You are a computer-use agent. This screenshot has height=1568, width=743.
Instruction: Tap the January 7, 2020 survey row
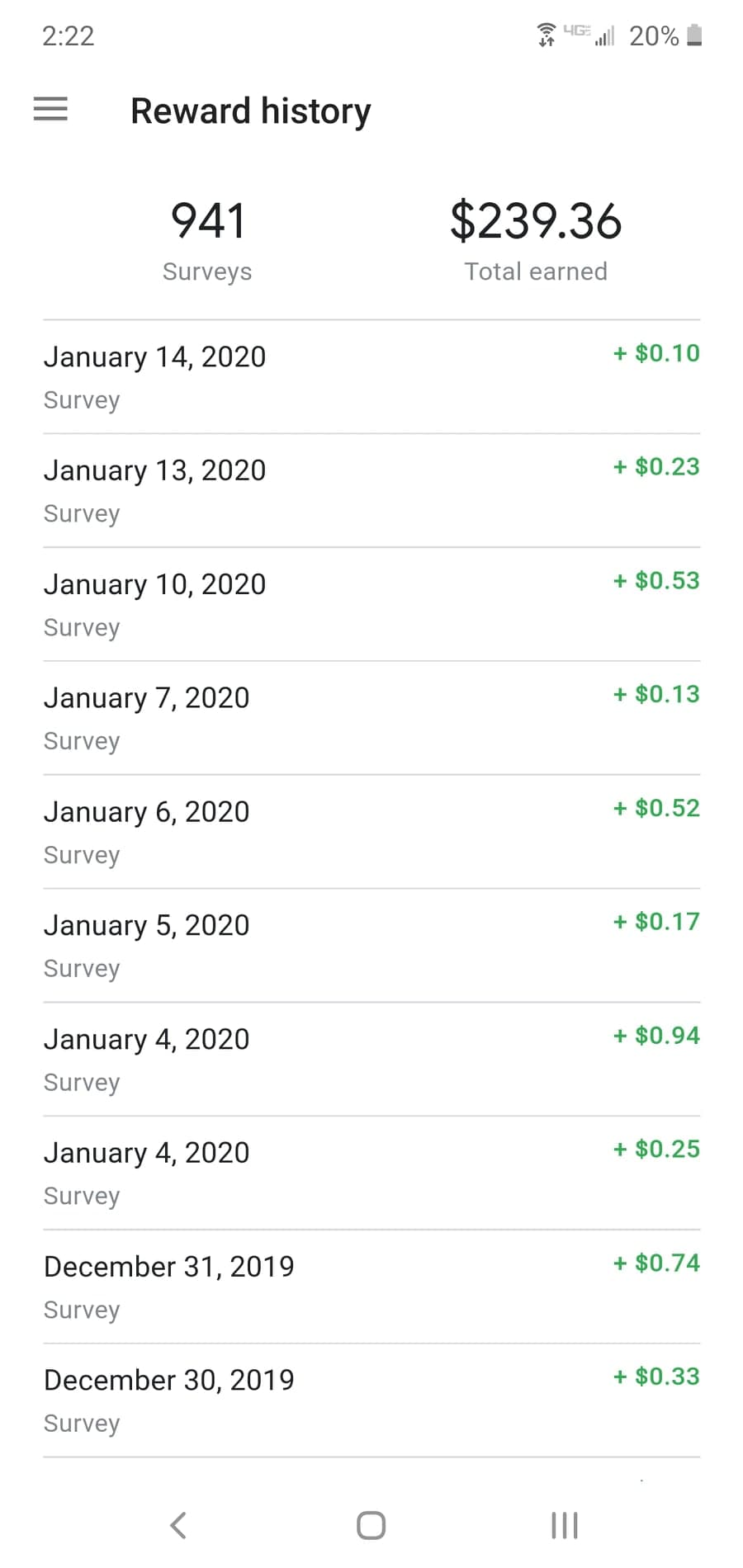tap(371, 718)
